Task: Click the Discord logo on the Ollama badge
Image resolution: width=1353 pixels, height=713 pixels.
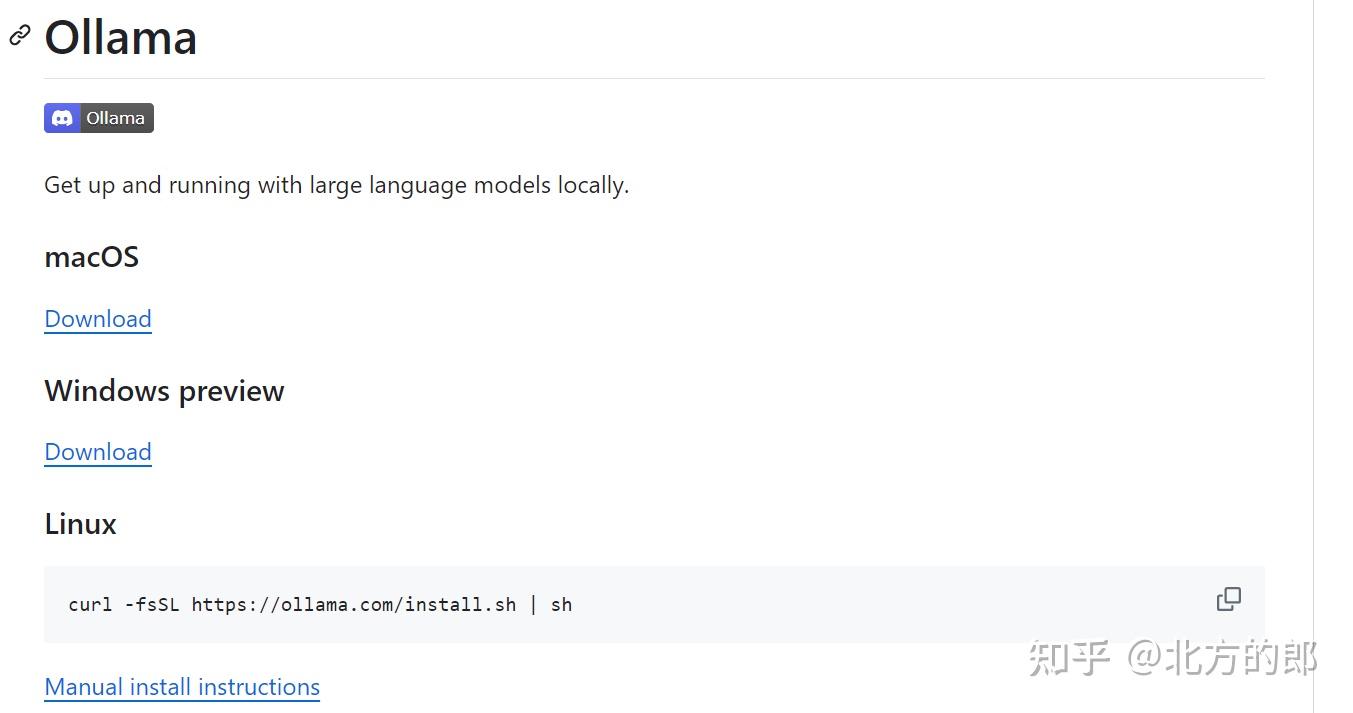Action: point(62,117)
